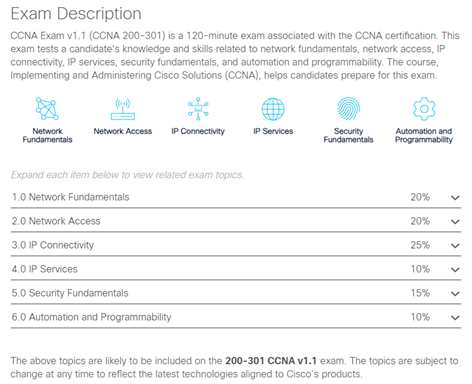
Task: Click the Network Access label under icon
Action: 123,131
